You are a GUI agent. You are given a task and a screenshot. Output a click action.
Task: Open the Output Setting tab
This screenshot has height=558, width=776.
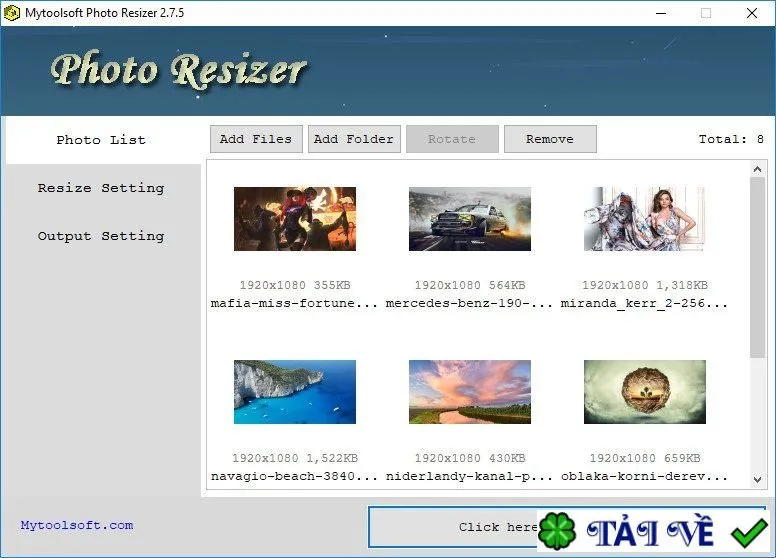101,236
